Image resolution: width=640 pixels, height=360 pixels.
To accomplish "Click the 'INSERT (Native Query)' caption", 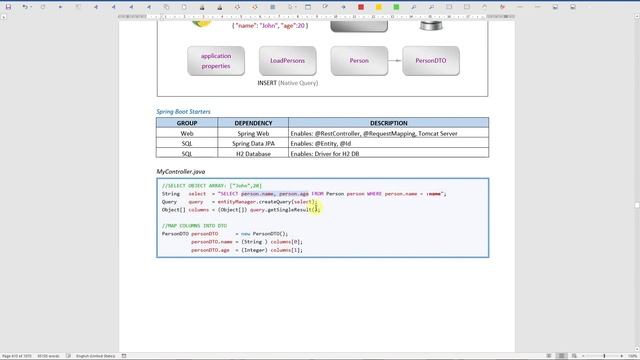I will coord(287,83).
